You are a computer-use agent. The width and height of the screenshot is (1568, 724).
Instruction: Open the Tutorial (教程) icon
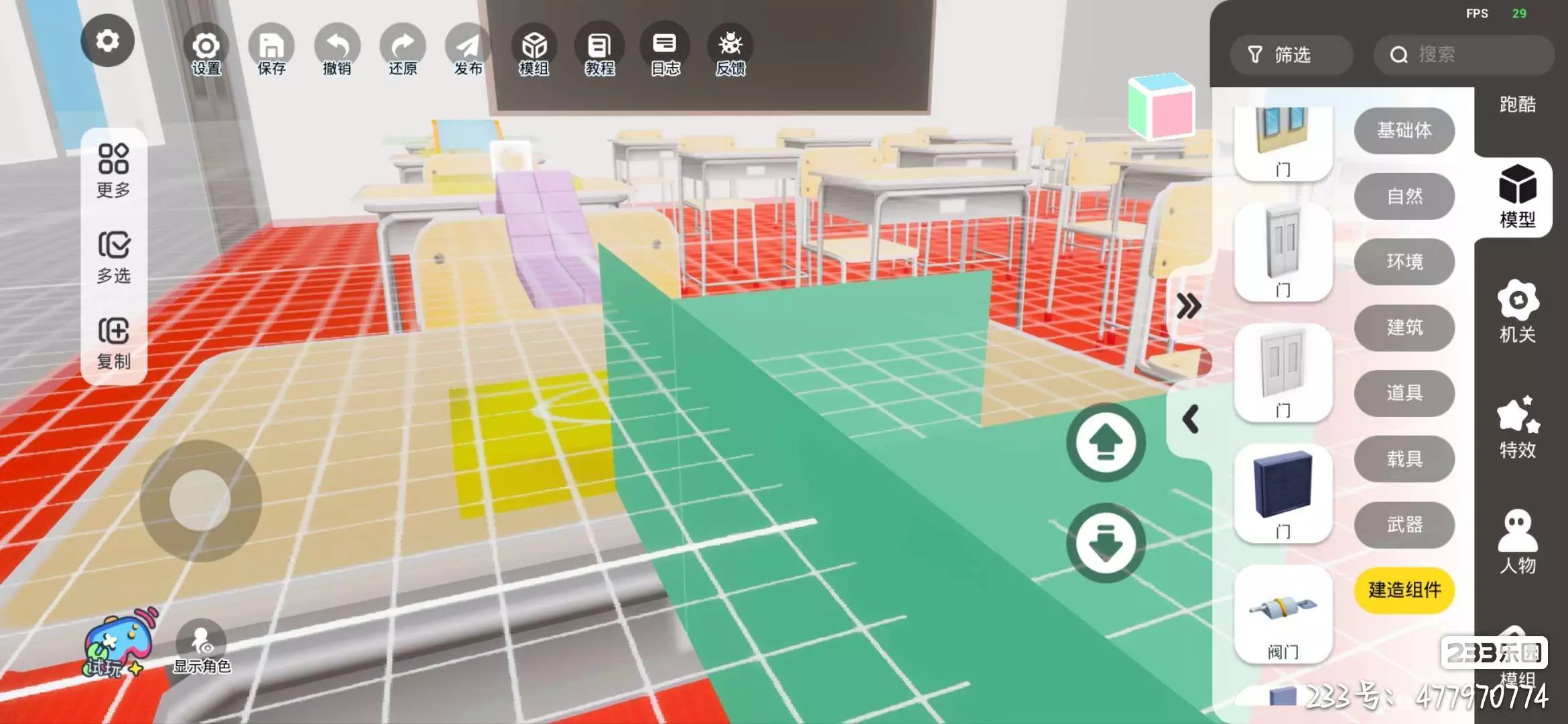click(x=599, y=48)
